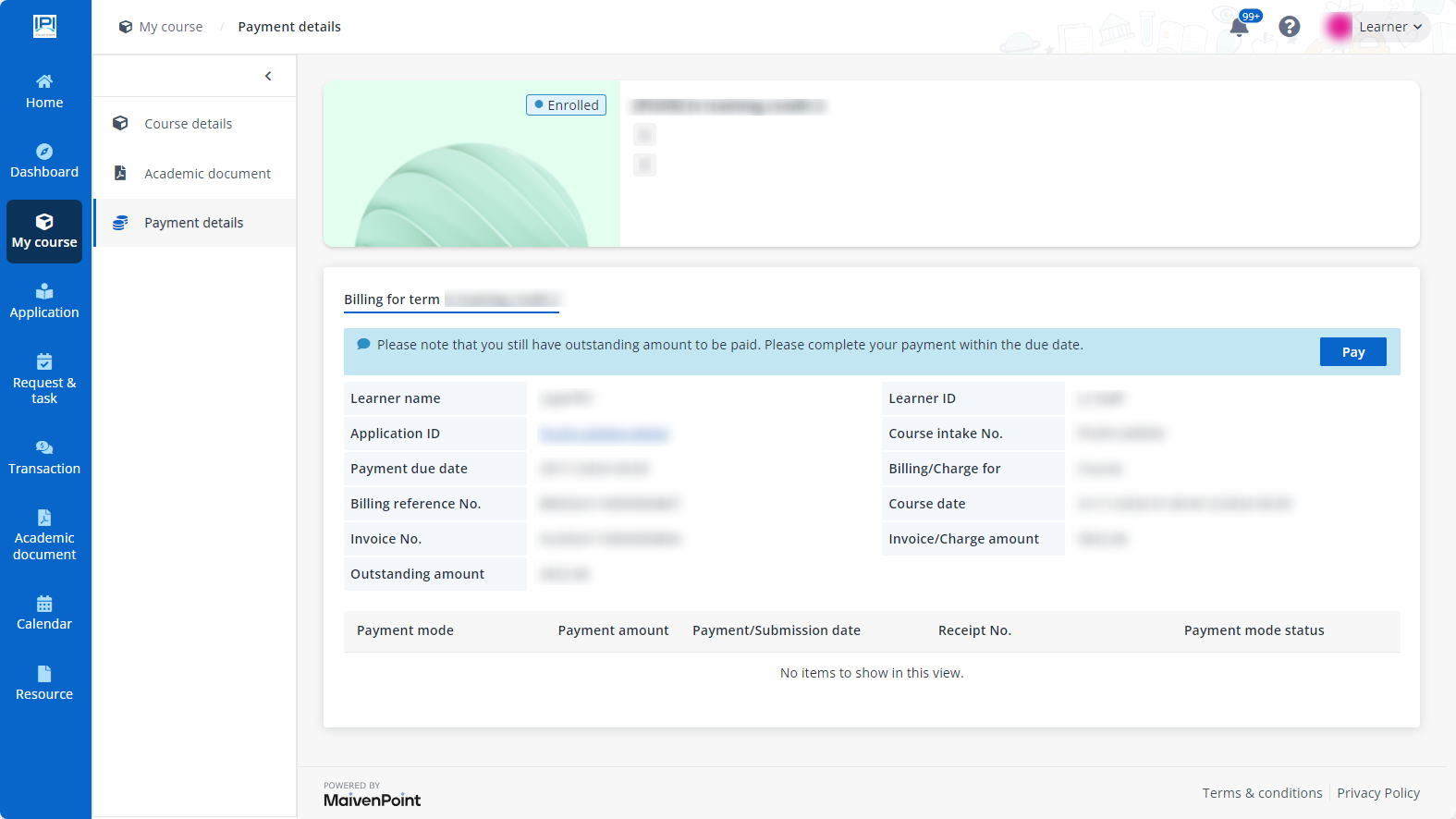Click the Enrolled status badge
The height and width of the screenshot is (819, 1456).
[566, 105]
